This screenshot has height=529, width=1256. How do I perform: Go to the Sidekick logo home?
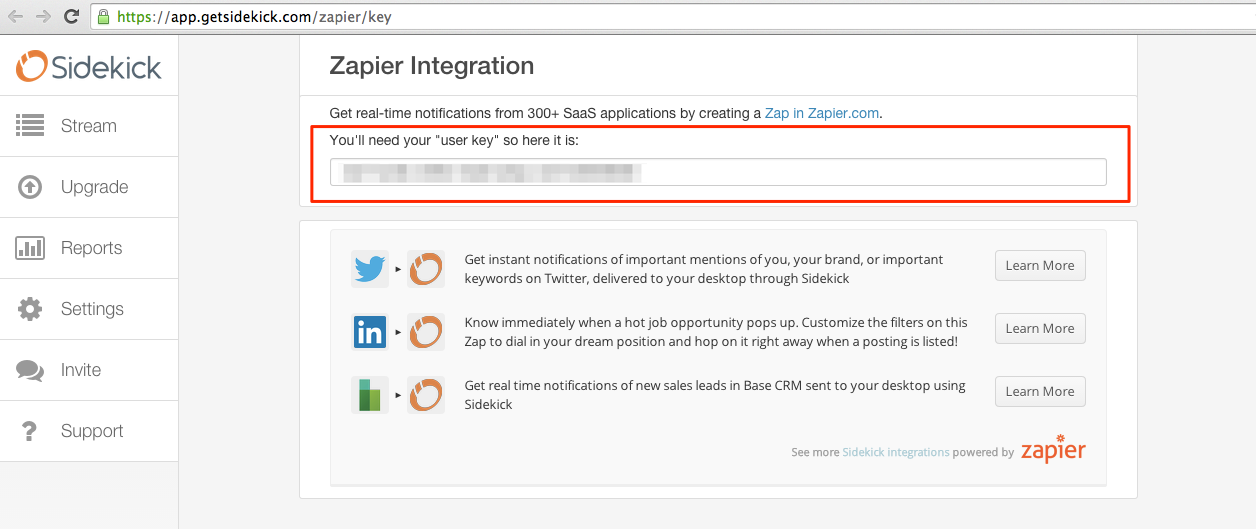89,66
